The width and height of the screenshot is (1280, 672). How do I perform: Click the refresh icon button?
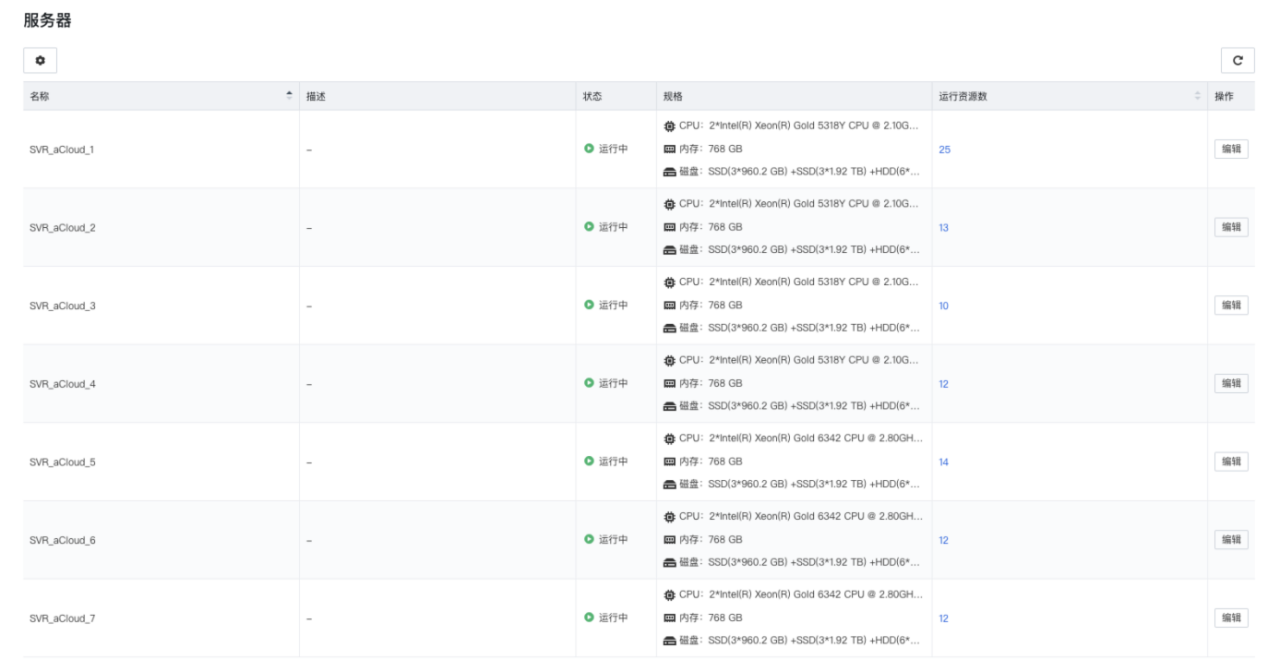1237,61
